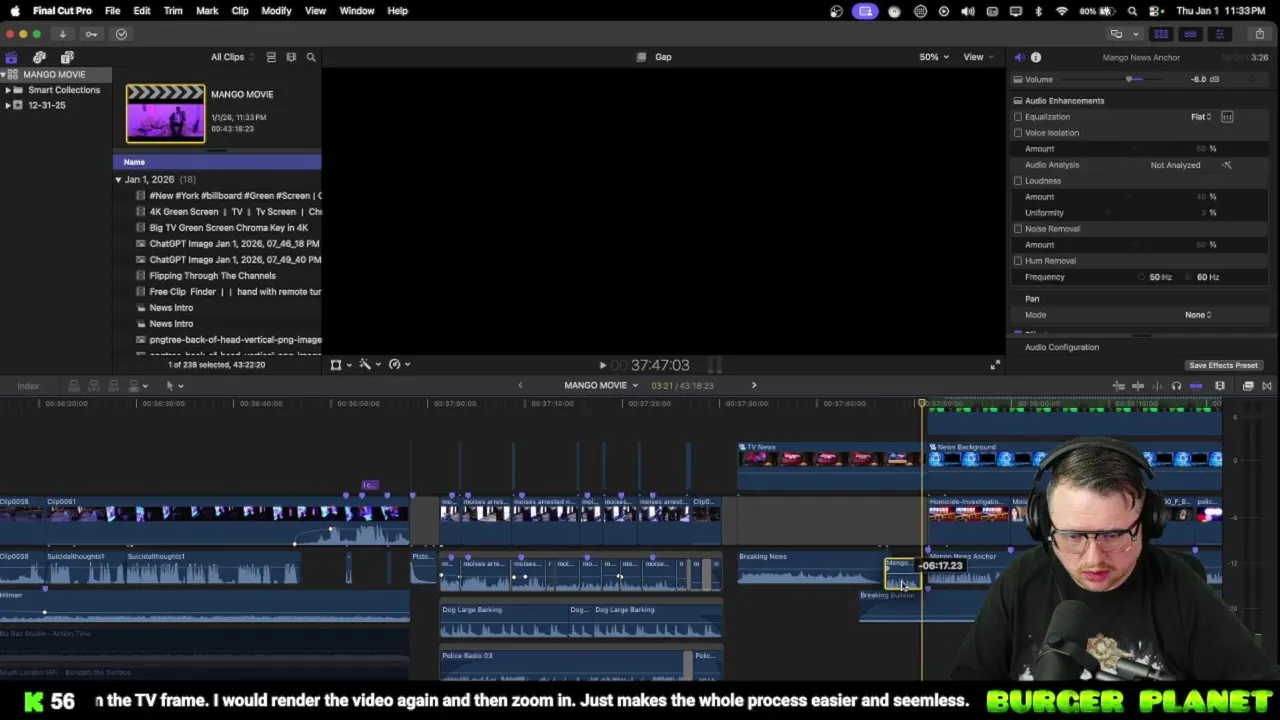Open the Mark menu
Screen dimensions: 1280x720
click(207, 11)
